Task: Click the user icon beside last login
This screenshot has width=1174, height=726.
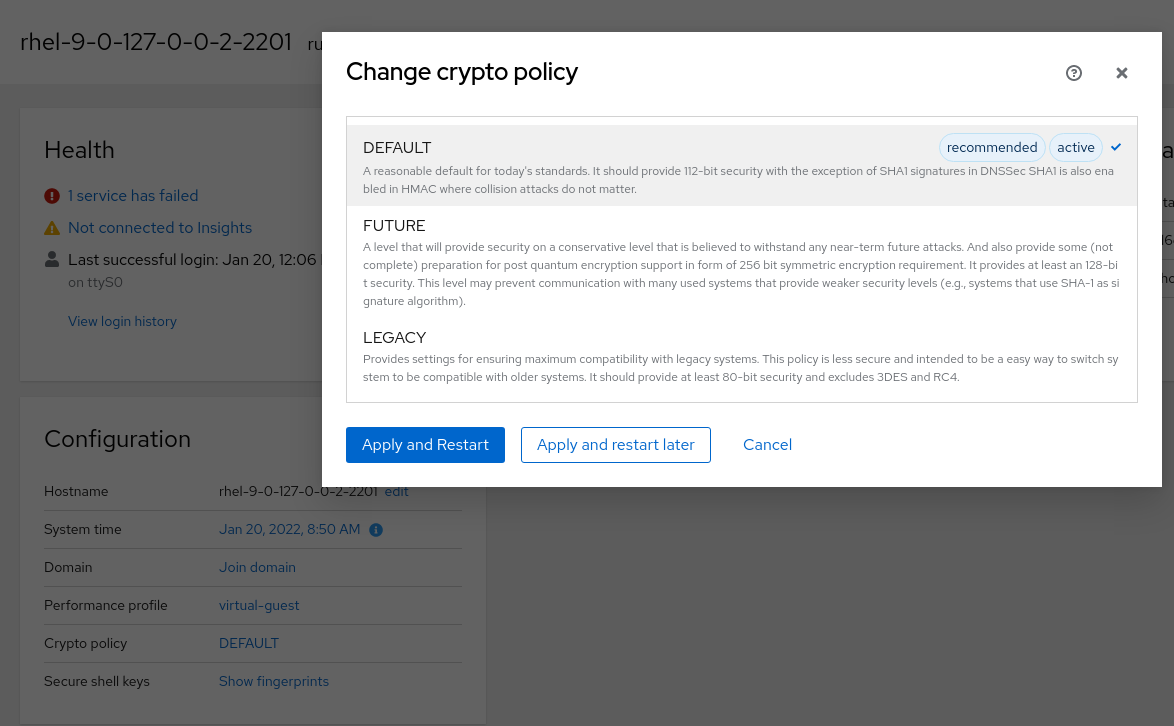Action: point(52,260)
